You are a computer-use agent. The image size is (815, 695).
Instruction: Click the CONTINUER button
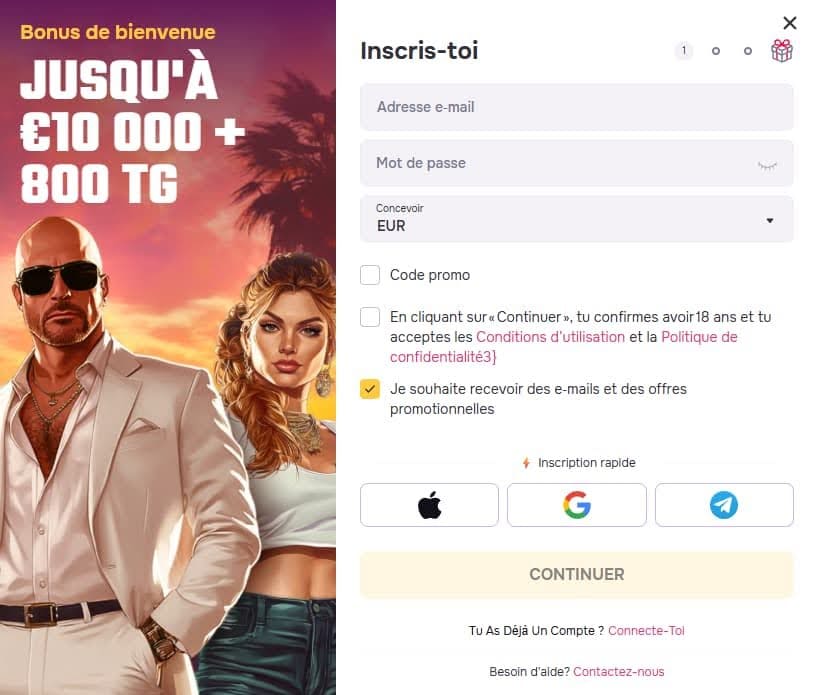pyautogui.click(x=576, y=574)
